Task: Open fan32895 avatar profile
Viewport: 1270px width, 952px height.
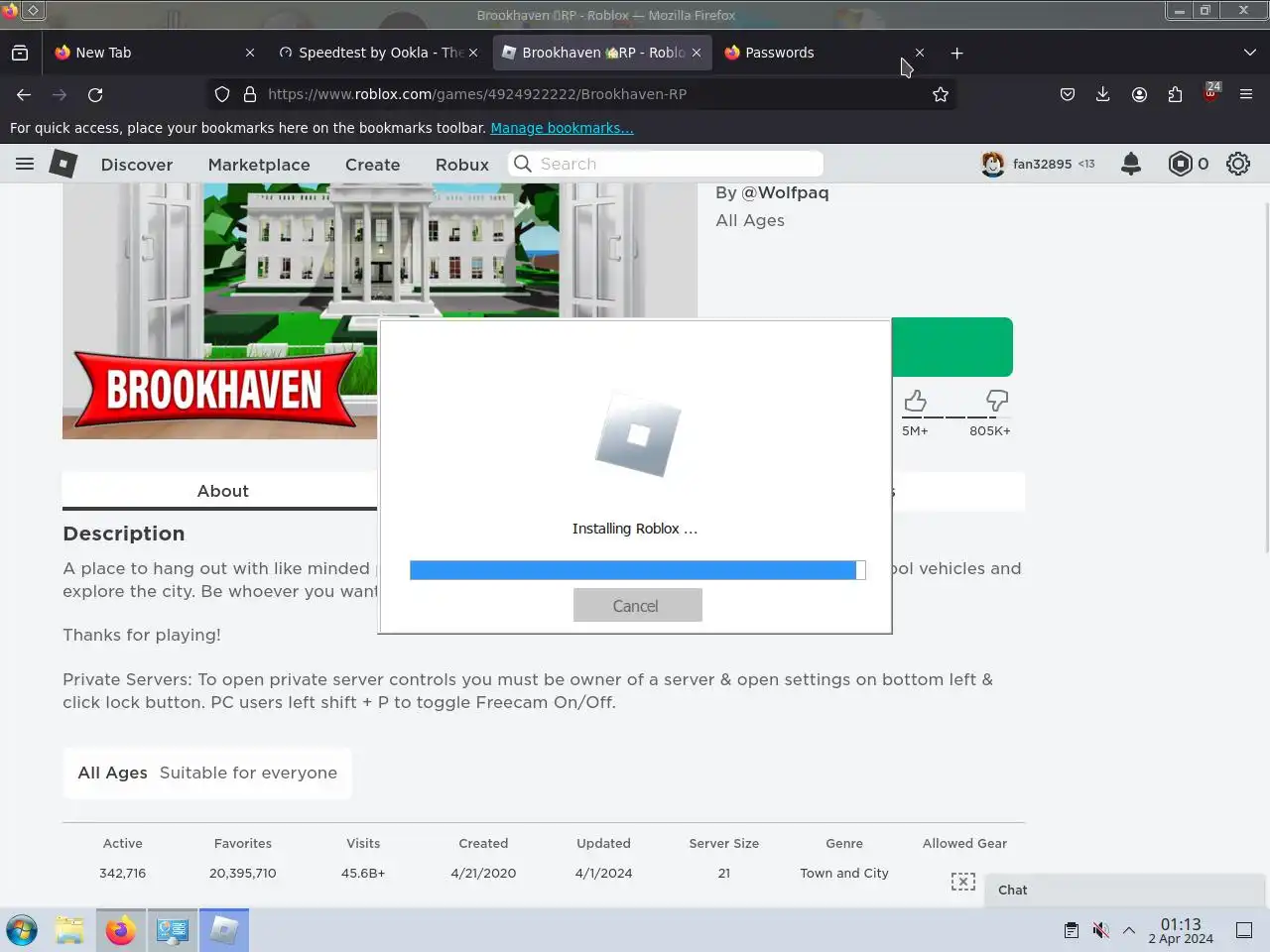Action: (x=992, y=164)
